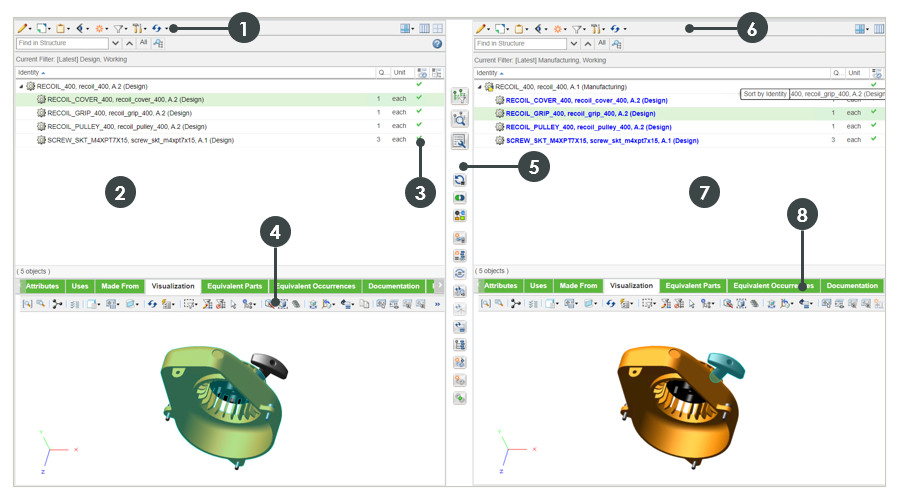The image size is (905, 502).
Task: Click the status checkmark for RECOIL_COVER_400 in left pane
Action: point(420,98)
